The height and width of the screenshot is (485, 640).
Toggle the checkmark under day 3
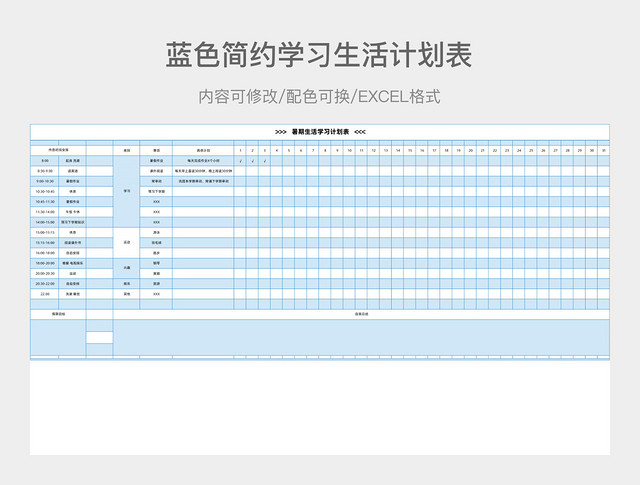(264, 161)
